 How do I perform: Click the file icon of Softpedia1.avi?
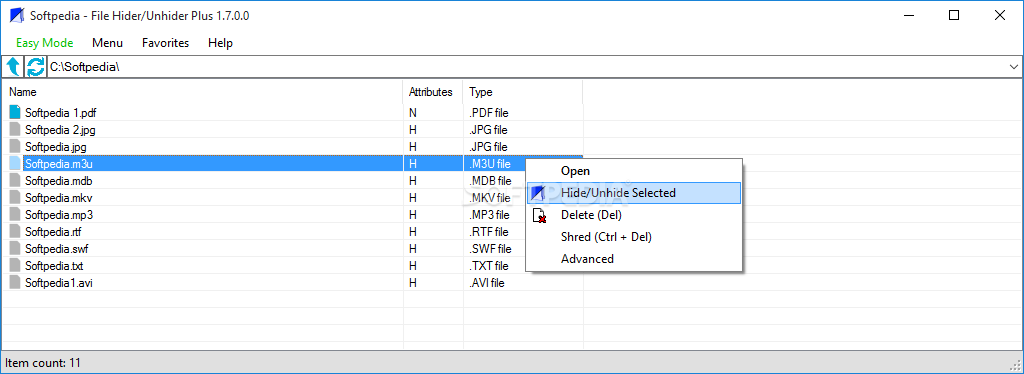click(x=15, y=283)
